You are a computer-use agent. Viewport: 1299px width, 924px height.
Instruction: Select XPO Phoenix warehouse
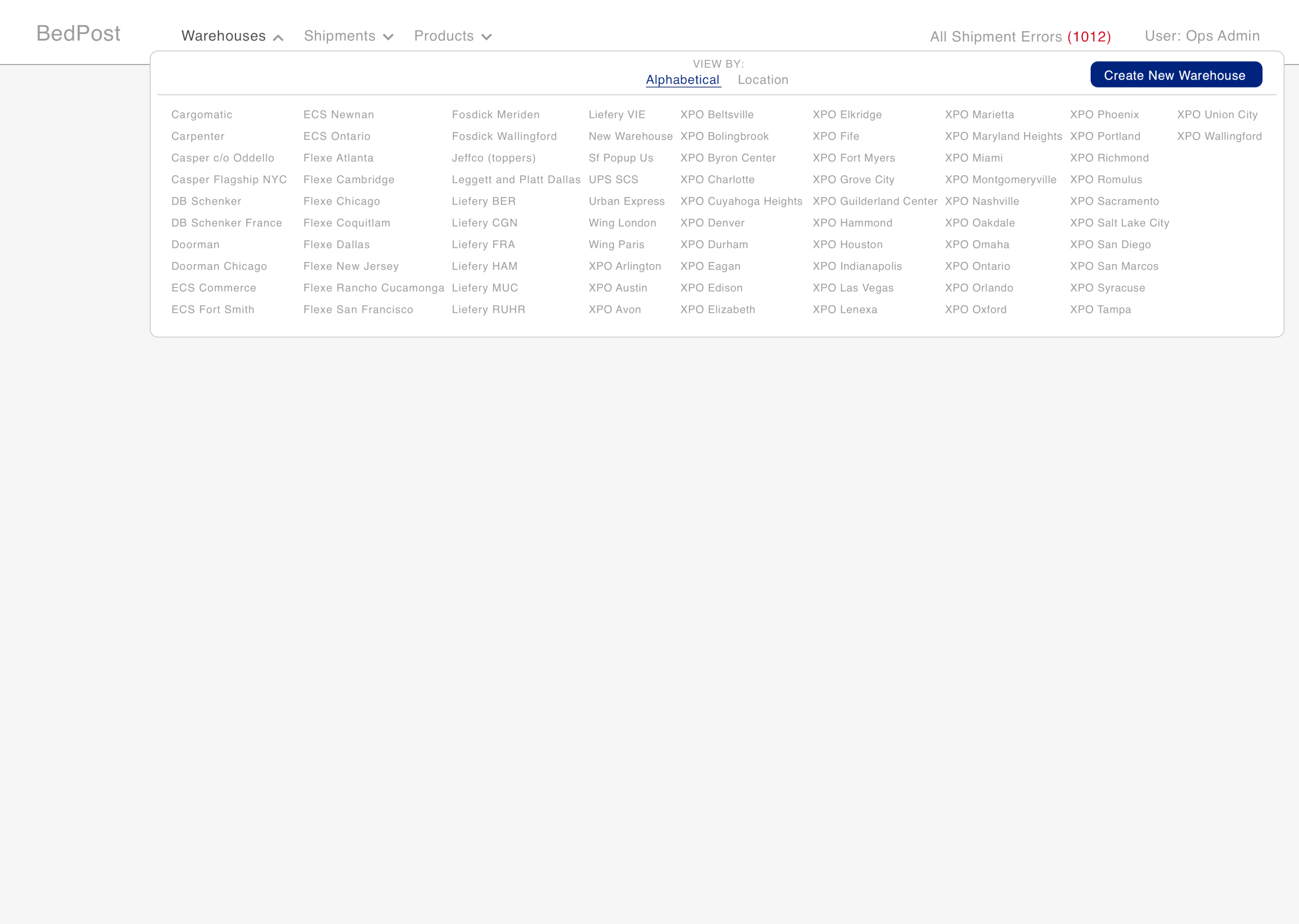coord(1104,114)
